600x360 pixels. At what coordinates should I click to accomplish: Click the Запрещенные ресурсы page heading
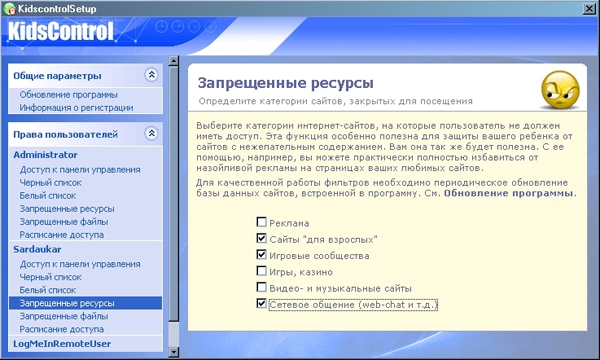(x=285, y=83)
